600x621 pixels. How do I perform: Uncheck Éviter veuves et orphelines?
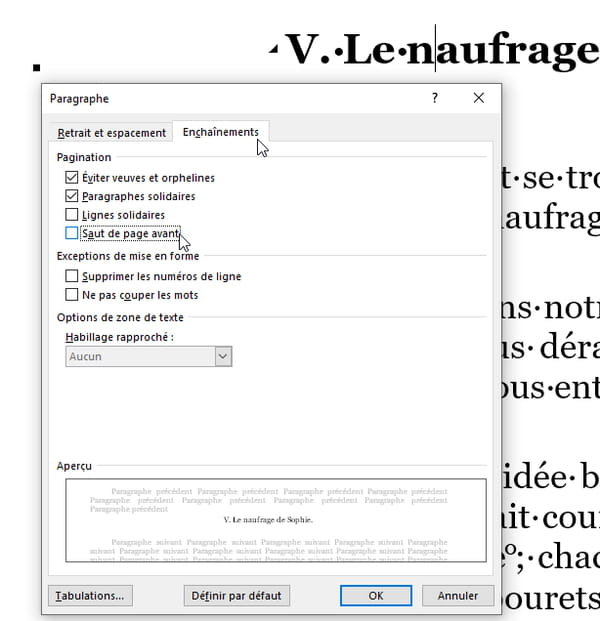(x=72, y=177)
